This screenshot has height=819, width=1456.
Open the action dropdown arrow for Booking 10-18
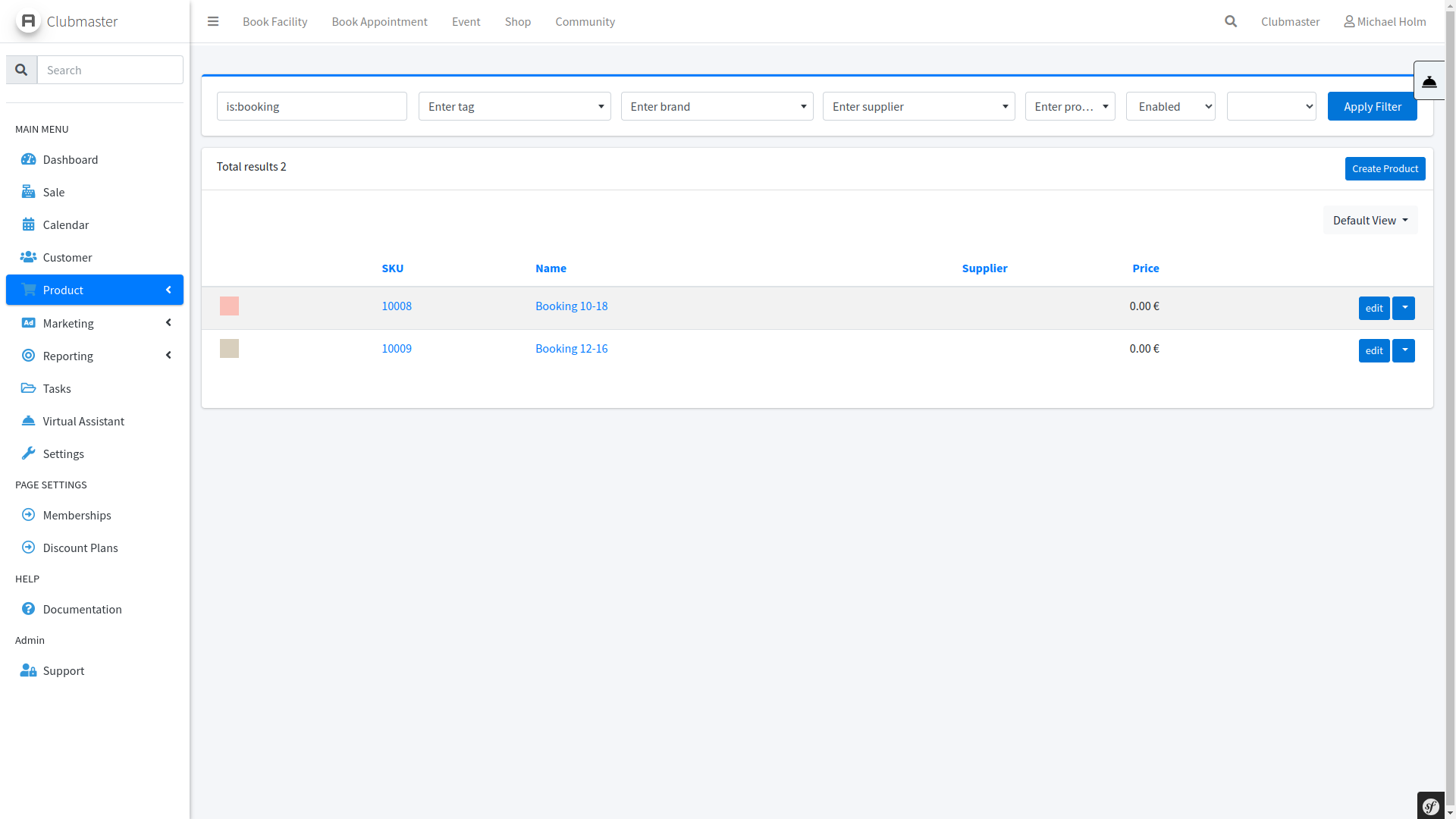tap(1404, 308)
